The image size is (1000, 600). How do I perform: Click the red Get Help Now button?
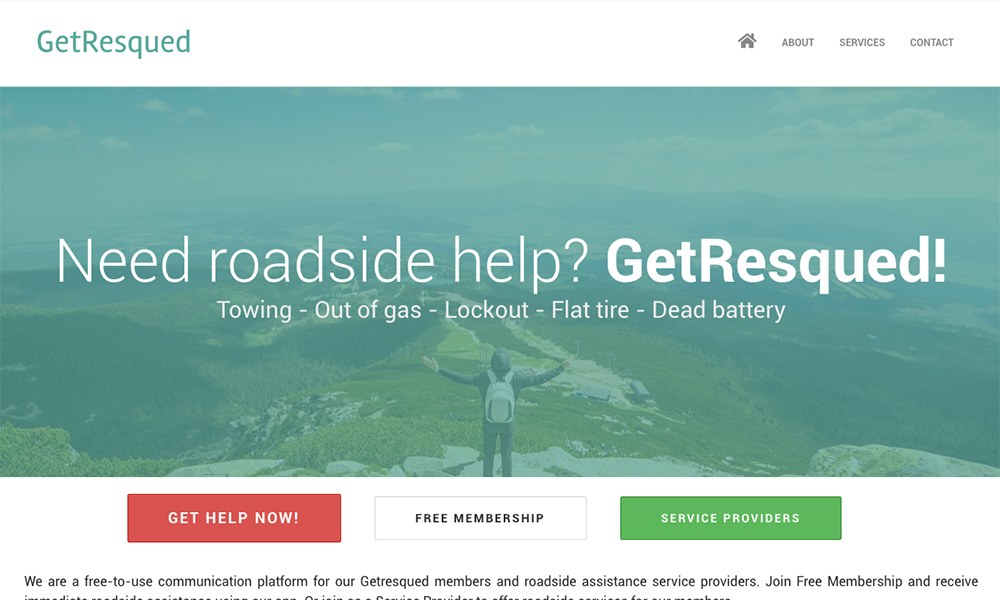pyautogui.click(x=234, y=518)
